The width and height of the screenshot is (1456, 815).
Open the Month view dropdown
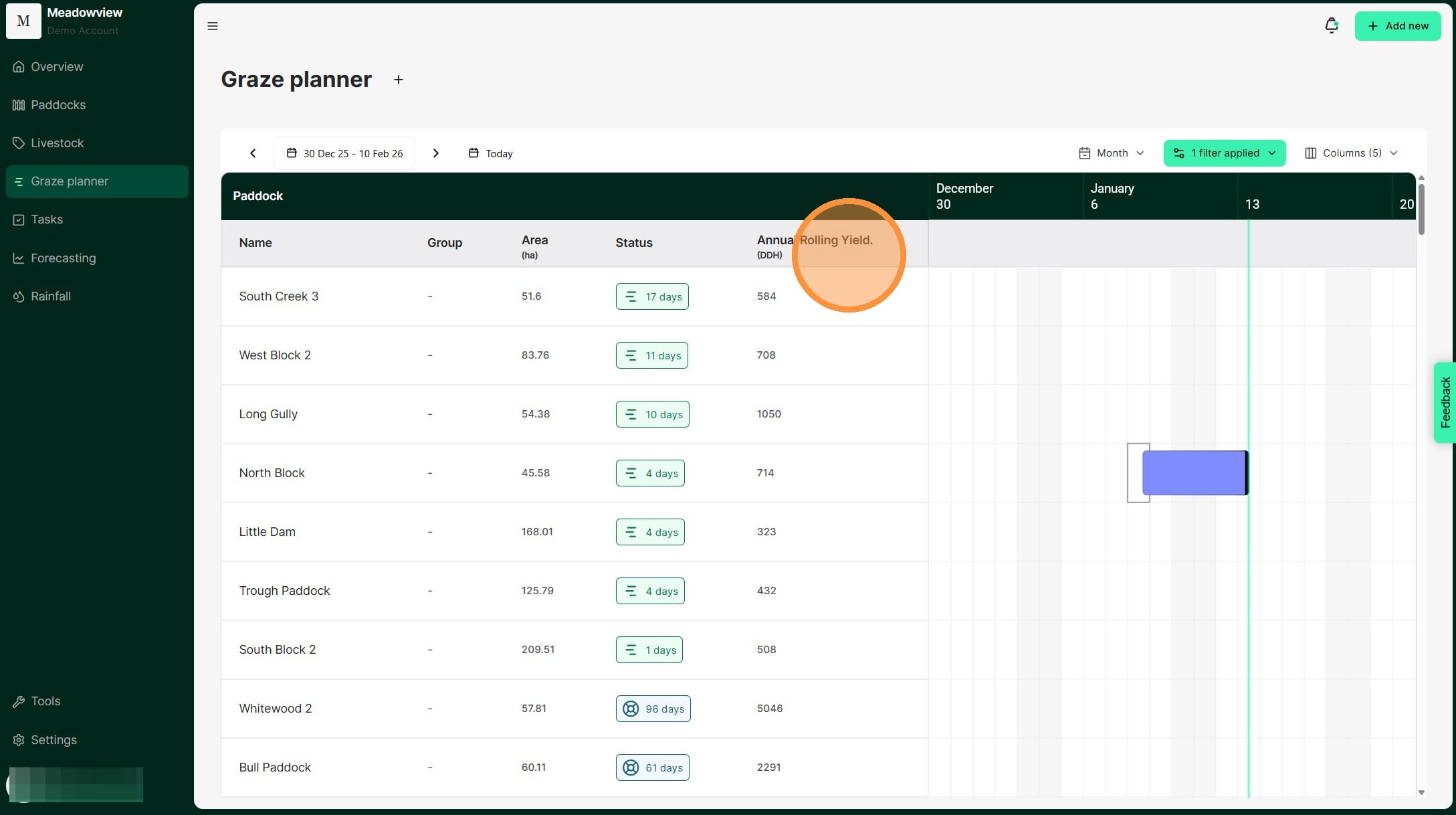tap(1111, 153)
